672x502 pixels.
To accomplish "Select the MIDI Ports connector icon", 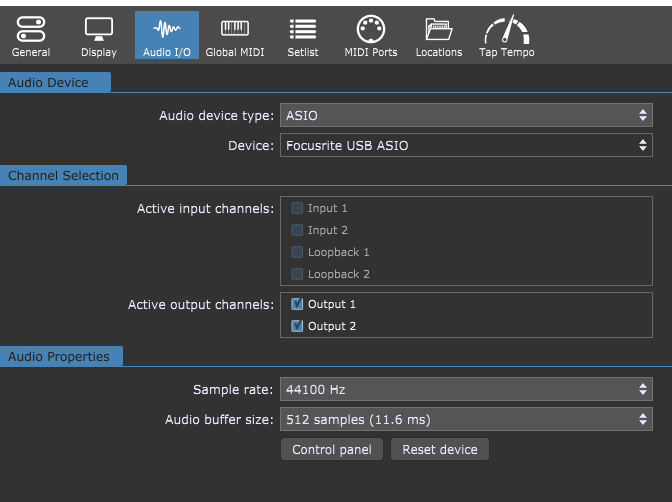I will point(370,30).
